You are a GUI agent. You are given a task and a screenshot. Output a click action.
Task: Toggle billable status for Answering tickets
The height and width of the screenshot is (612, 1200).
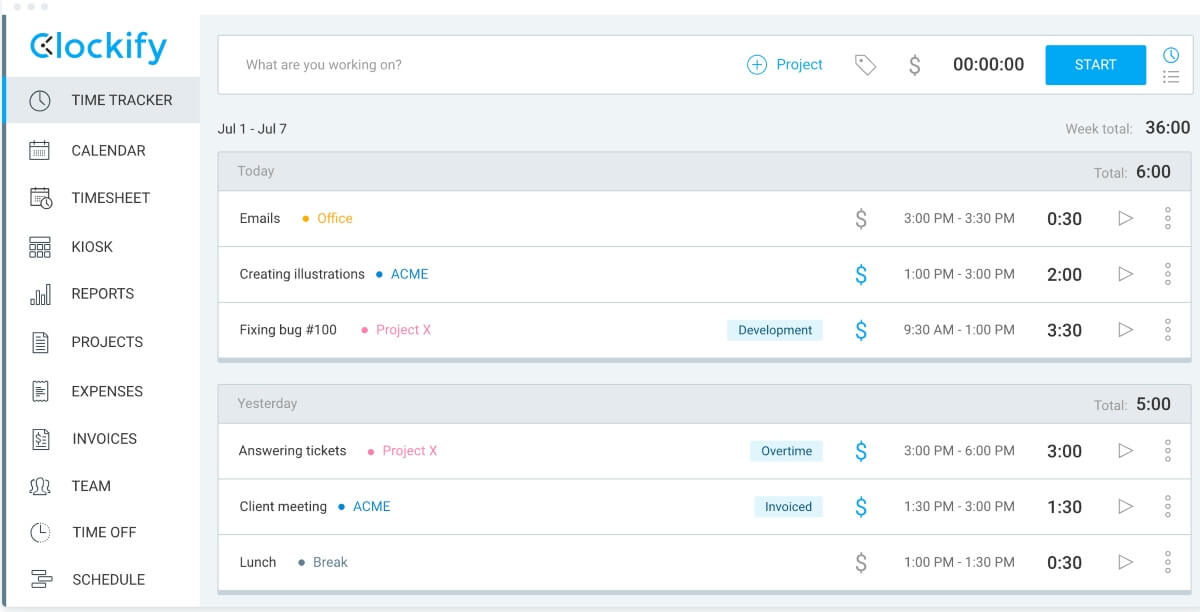point(861,451)
